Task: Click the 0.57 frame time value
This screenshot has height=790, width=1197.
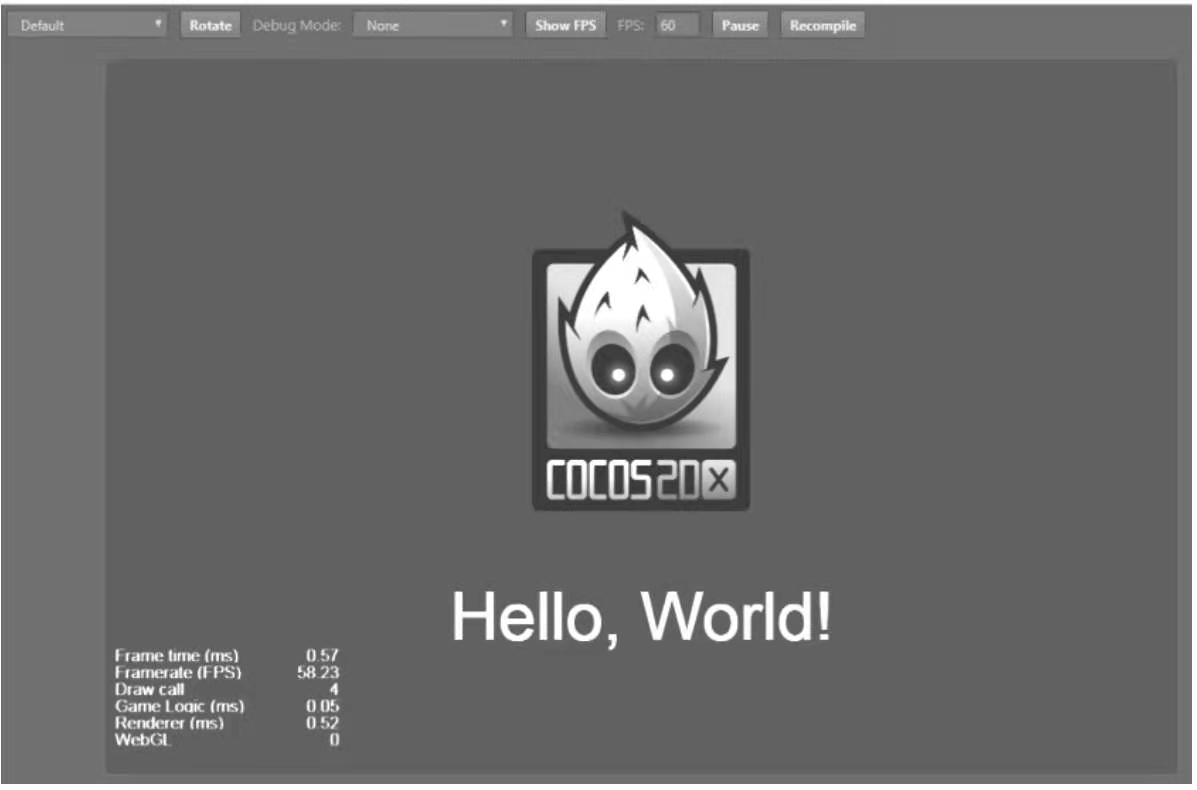Action: click(x=322, y=656)
